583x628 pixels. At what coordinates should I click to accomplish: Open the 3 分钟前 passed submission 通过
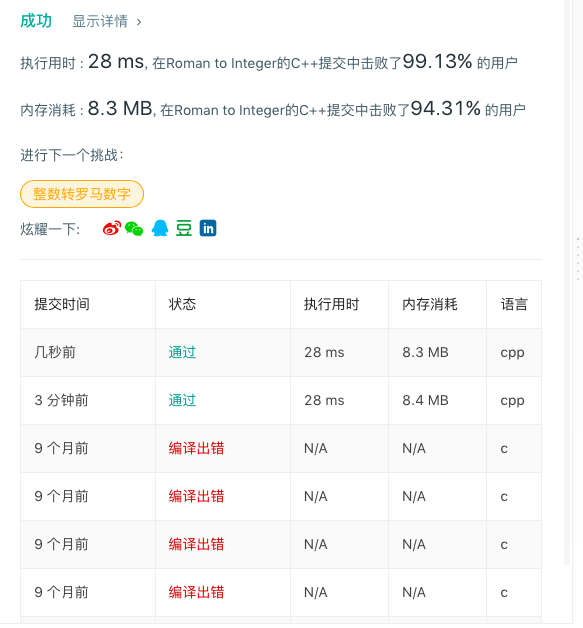pos(182,401)
